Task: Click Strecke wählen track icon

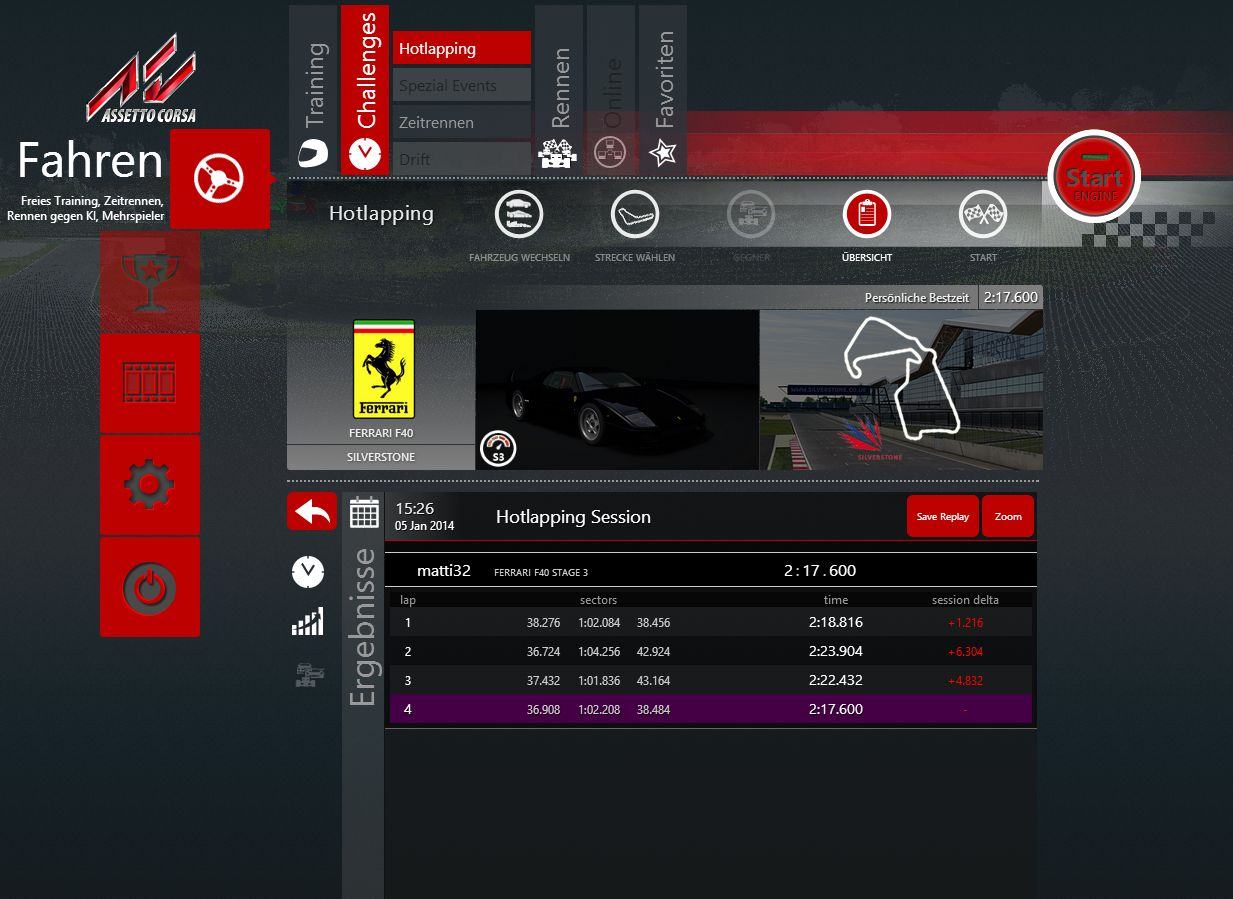Action: point(635,214)
